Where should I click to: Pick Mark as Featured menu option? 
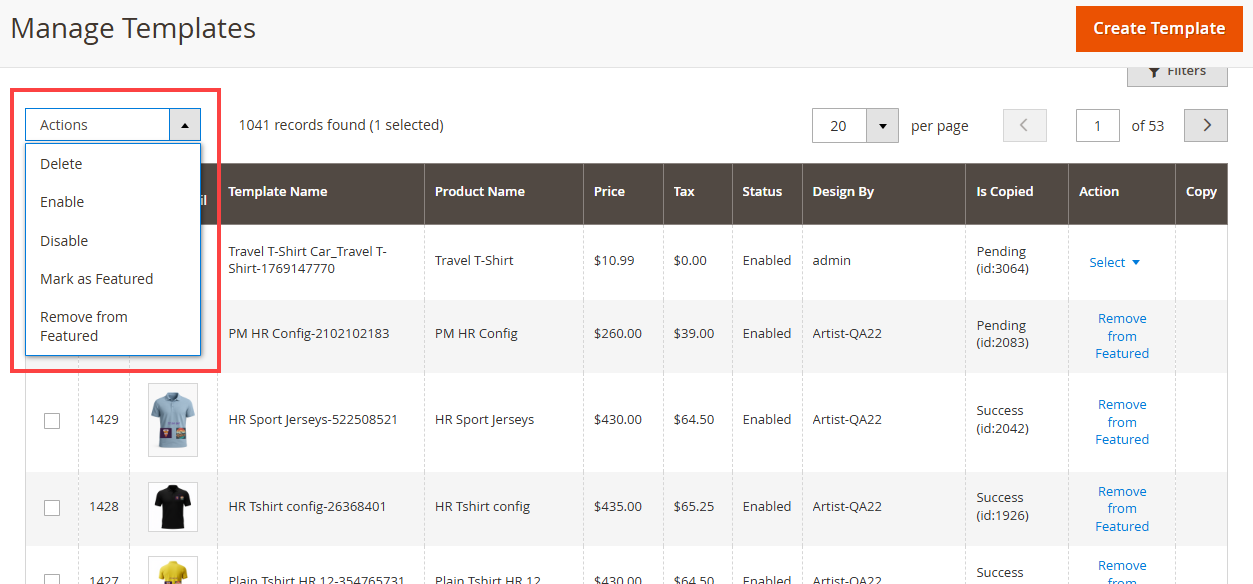(96, 279)
